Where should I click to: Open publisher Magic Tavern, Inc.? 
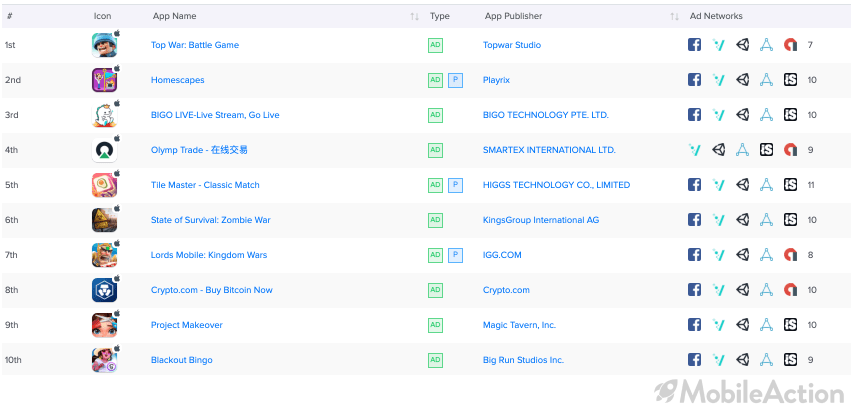(x=519, y=325)
